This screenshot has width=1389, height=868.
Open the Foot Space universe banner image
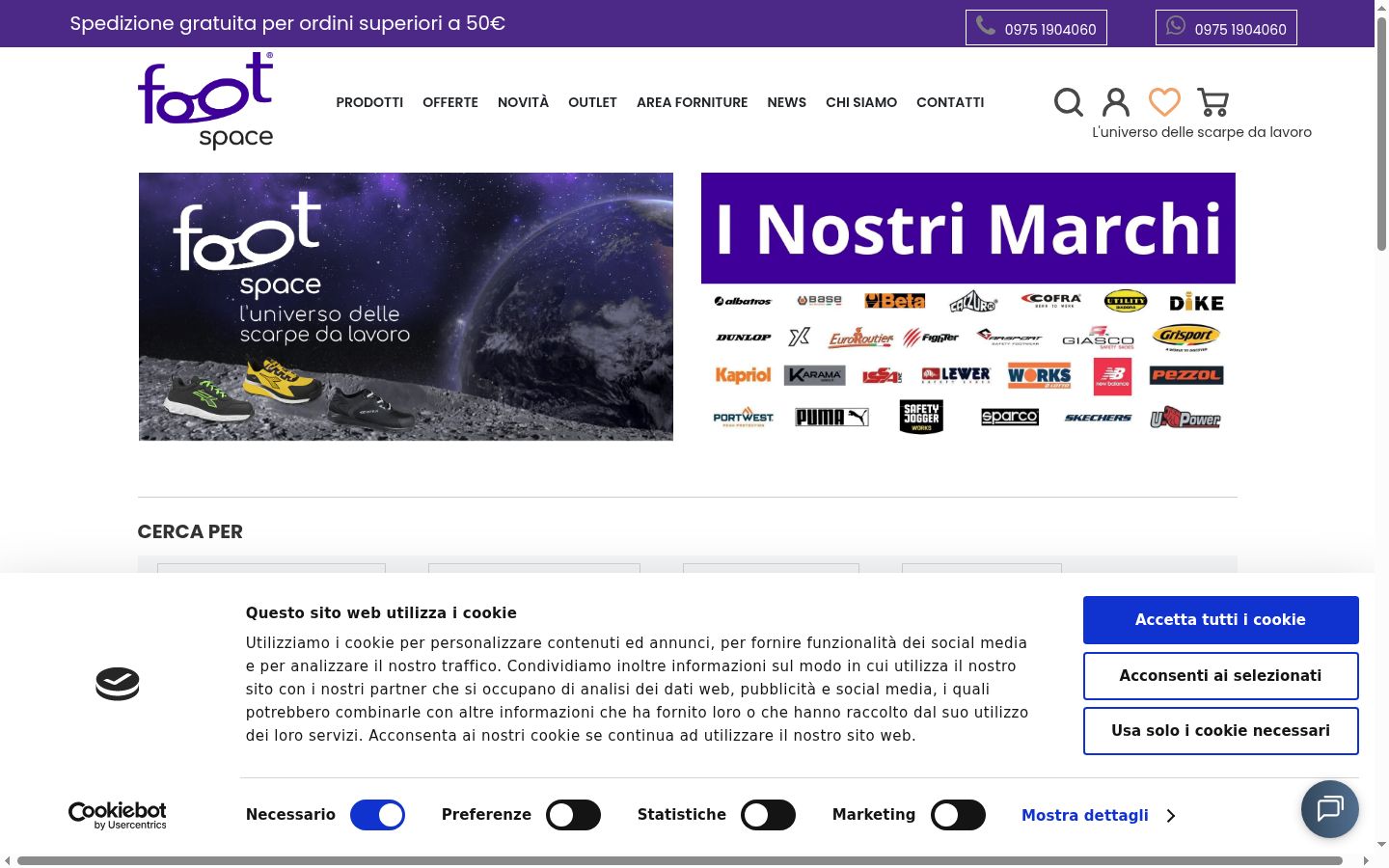(406, 307)
